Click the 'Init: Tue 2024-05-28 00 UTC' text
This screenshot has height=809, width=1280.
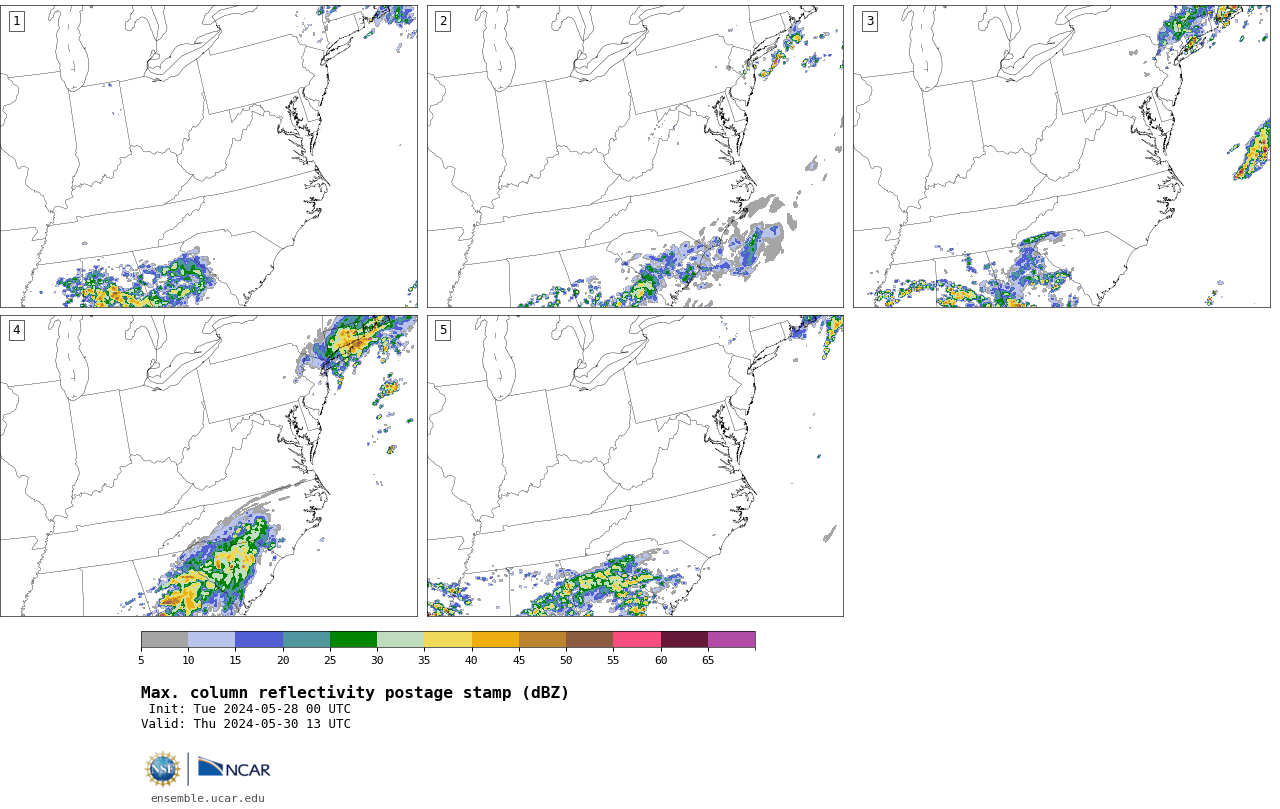(250, 709)
